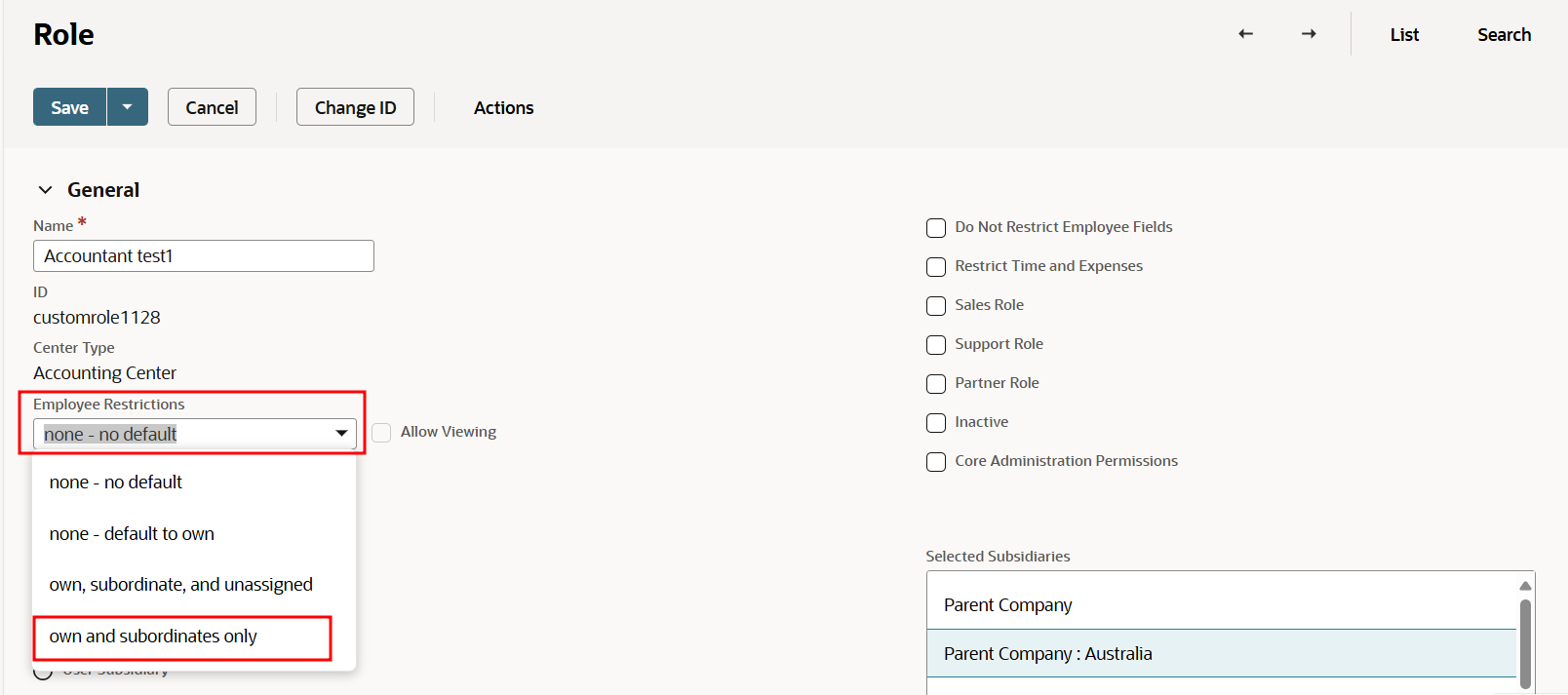Click the Employee Restrictions dropdown field
This screenshot has width=1568, height=695.
tap(194, 434)
